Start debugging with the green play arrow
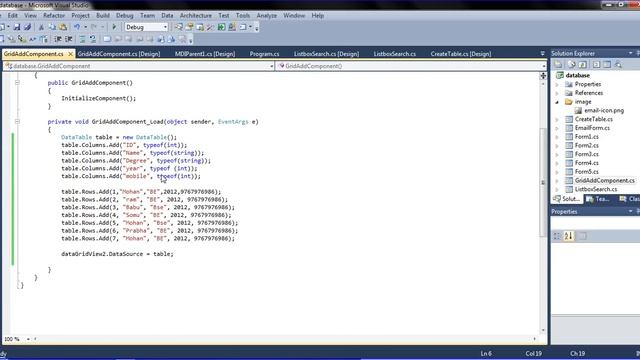Screen dimensions: 640x360 (114, 27)
